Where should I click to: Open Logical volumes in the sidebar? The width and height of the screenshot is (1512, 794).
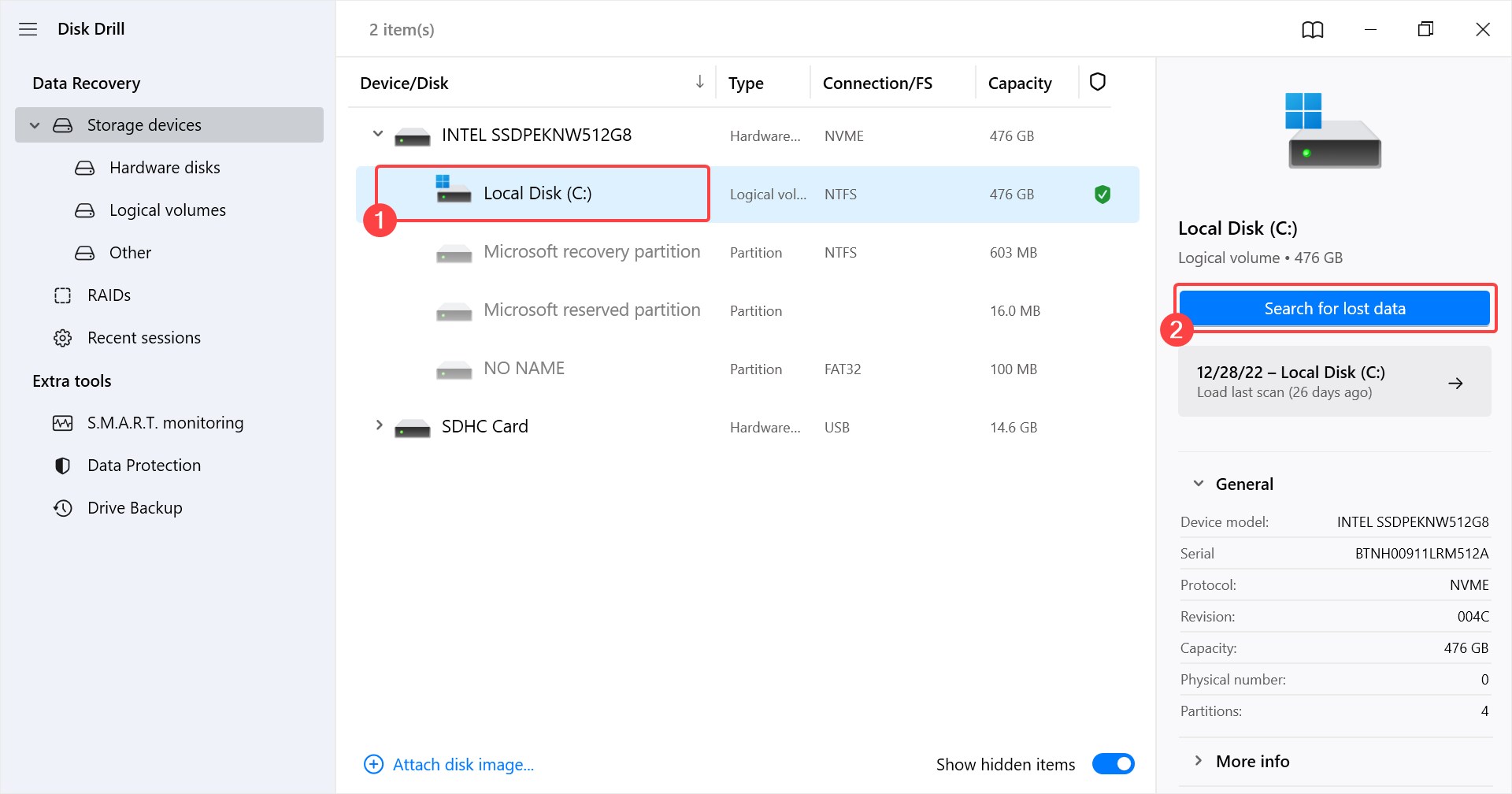168,210
